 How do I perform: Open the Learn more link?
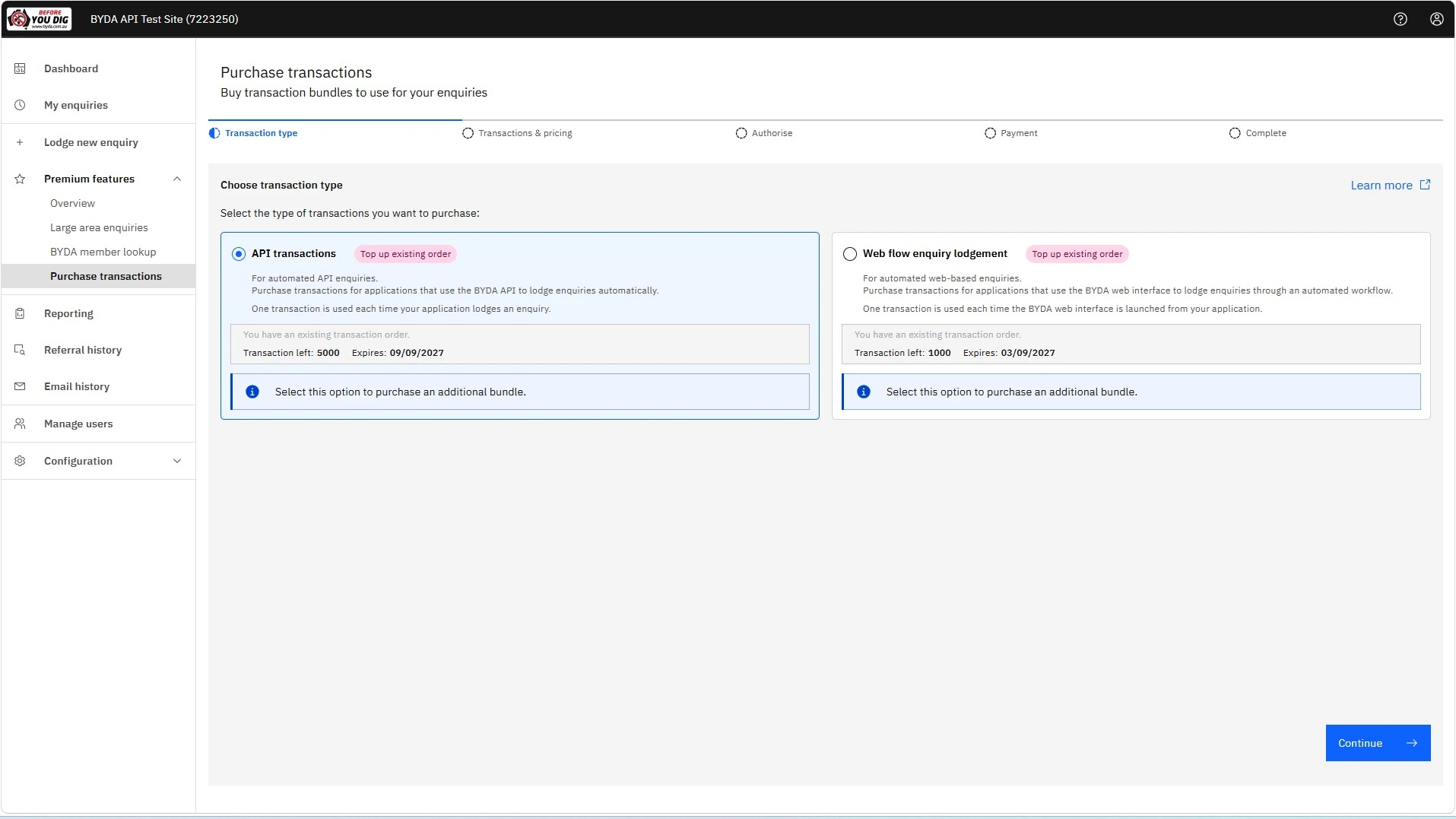click(1390, 186)
